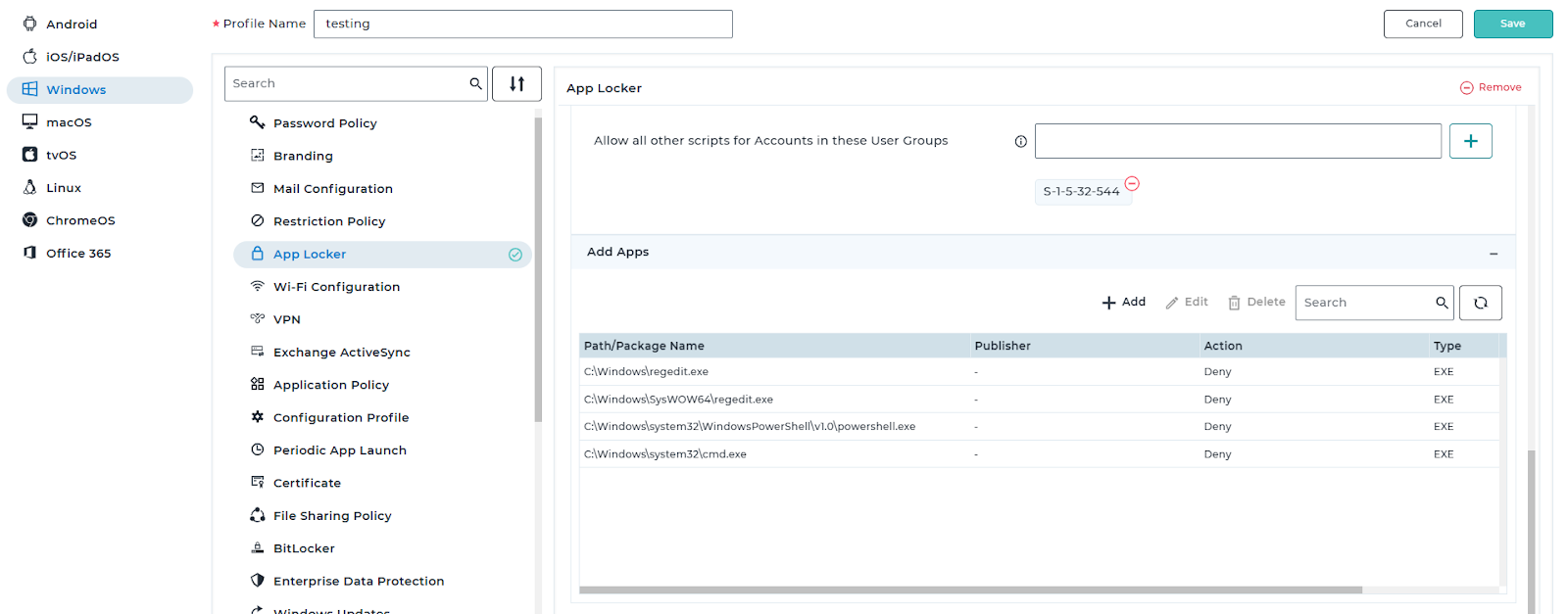This screenshot has width=1568, height=614.
Task: Click the sort policies icon button
Action: (516, 84)
